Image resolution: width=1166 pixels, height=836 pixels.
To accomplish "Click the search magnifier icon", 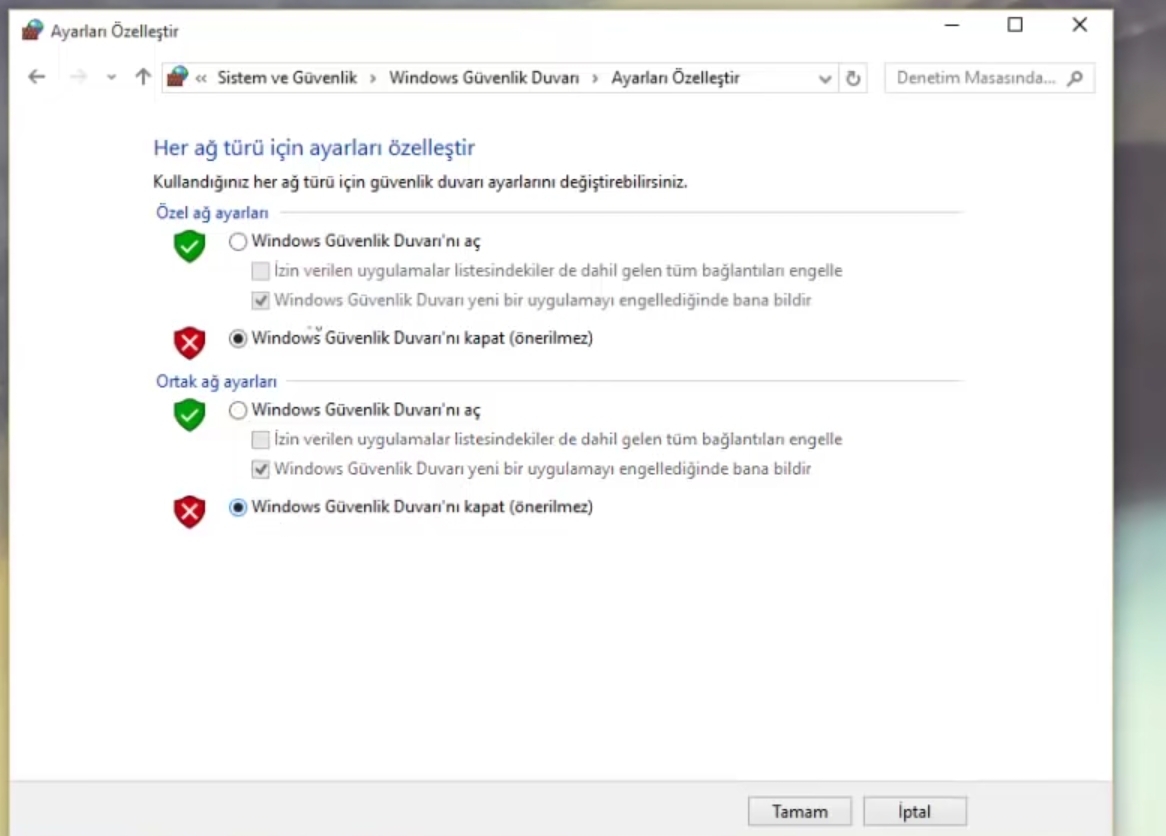I will point(1075,78).
